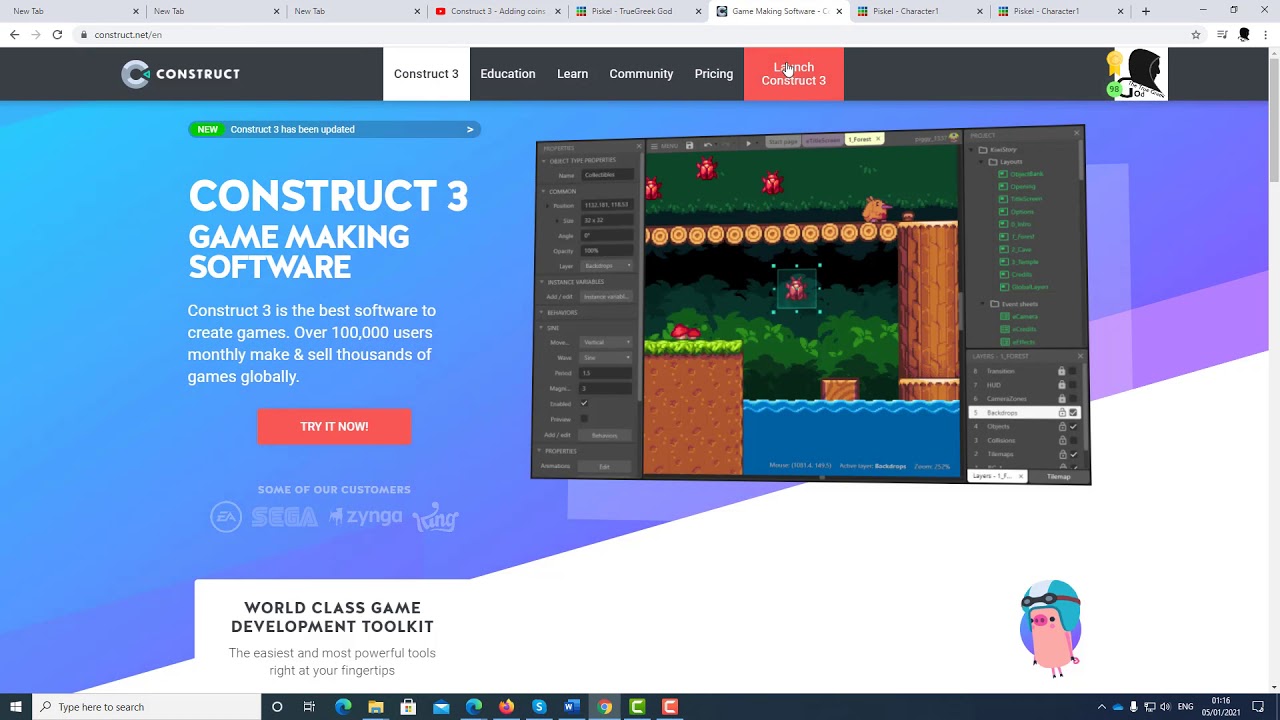The image size is (1280, 720).
Task: Open the volume control in system tray
Action: point(1166,707)
